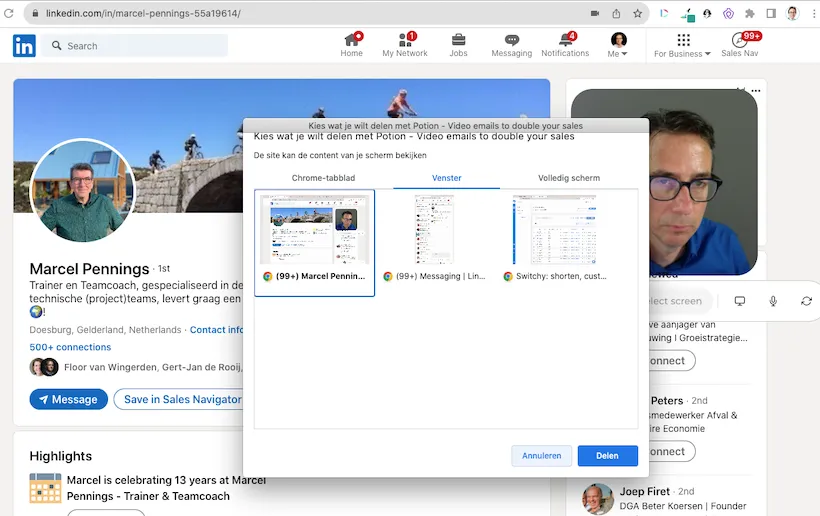
Task: Click the lock icon by the URL
Action: point(36,14)
